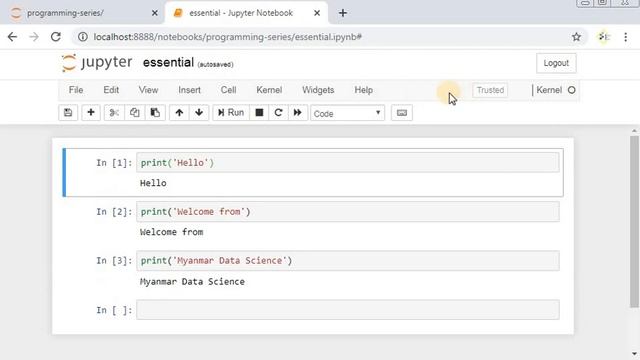Open the Chrome three-dot menu

[625, 37]
